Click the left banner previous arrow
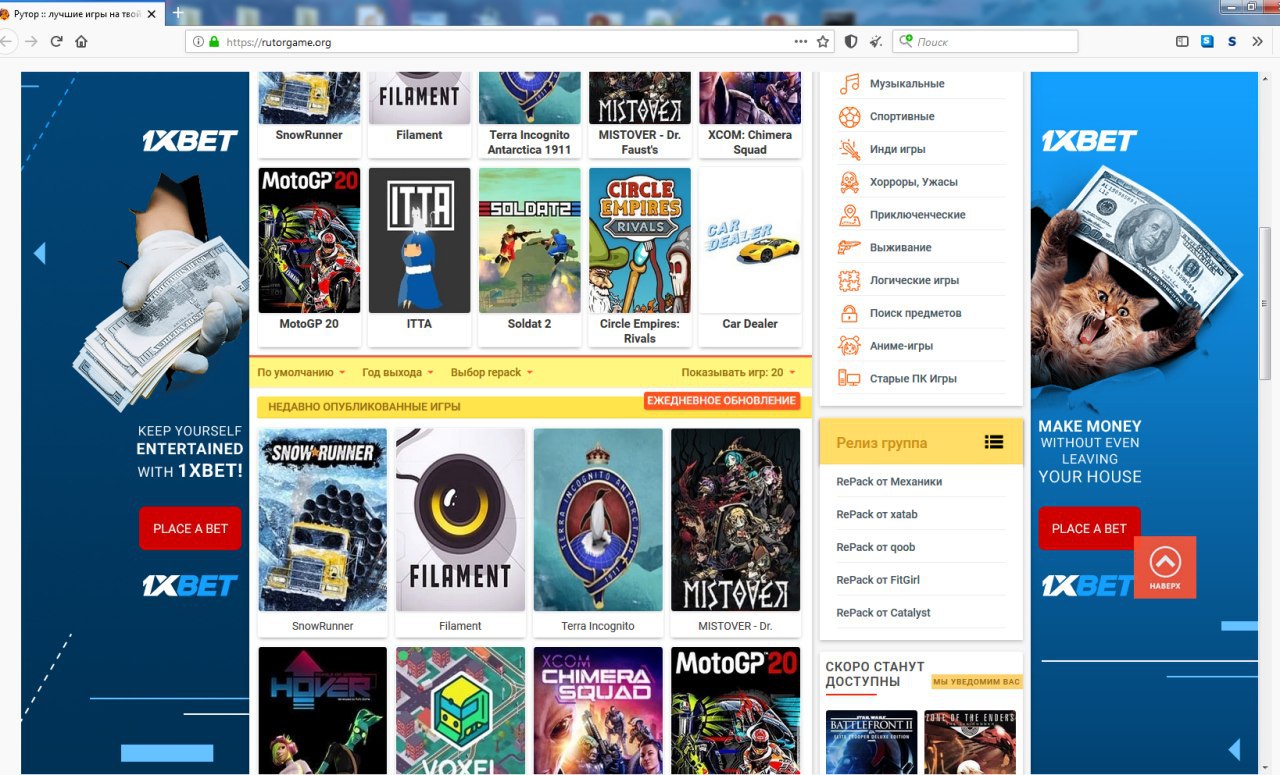Image resolution: width=1280 pixels, height=775 pixels. pos(39,253)
